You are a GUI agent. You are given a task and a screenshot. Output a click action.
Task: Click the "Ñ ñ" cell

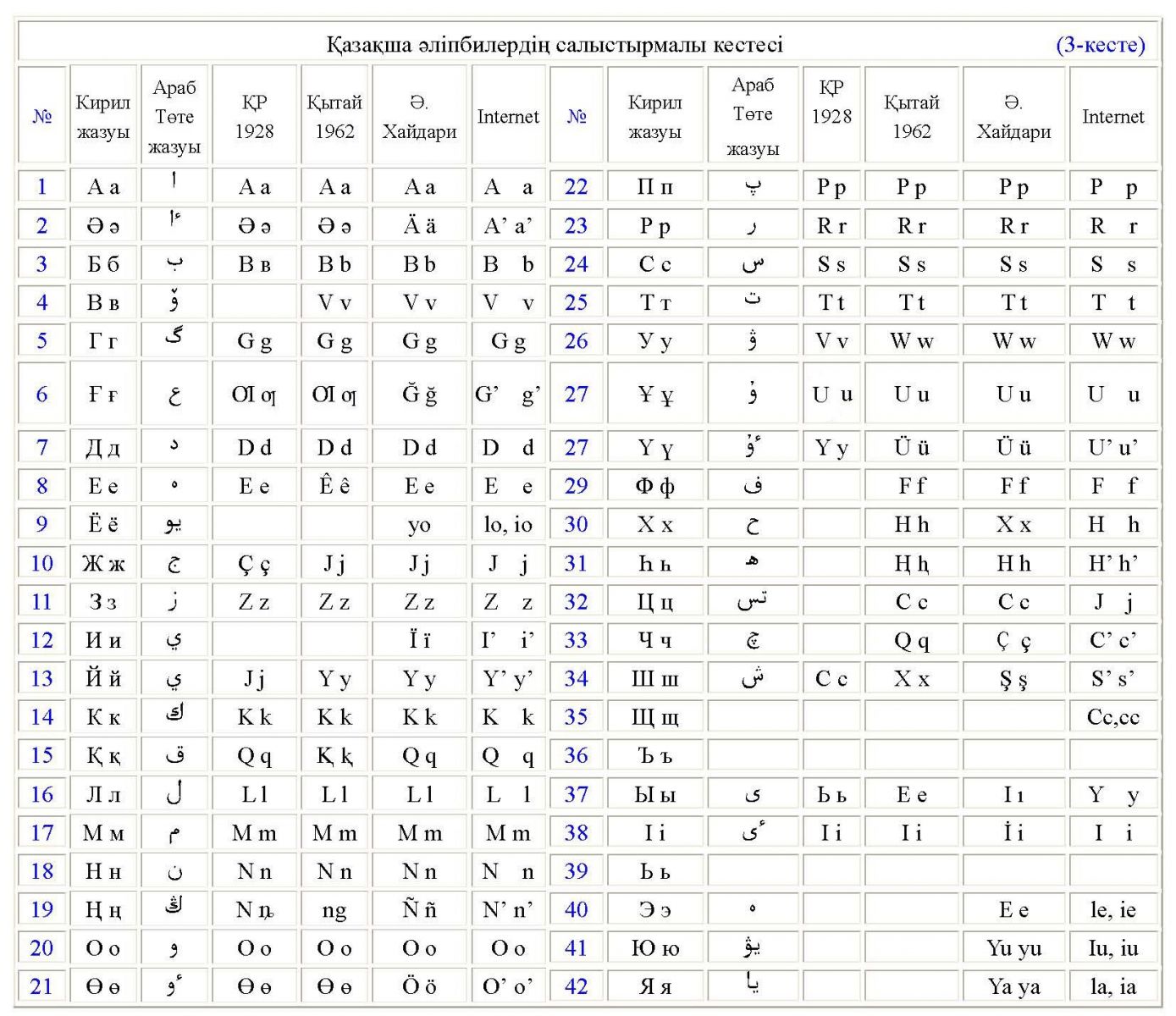(419, 910)
